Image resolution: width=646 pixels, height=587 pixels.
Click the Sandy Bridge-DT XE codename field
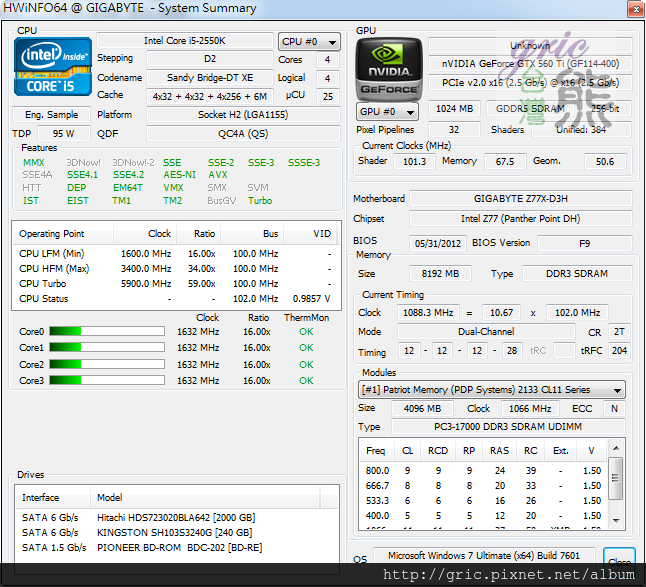tap(210, 77)
